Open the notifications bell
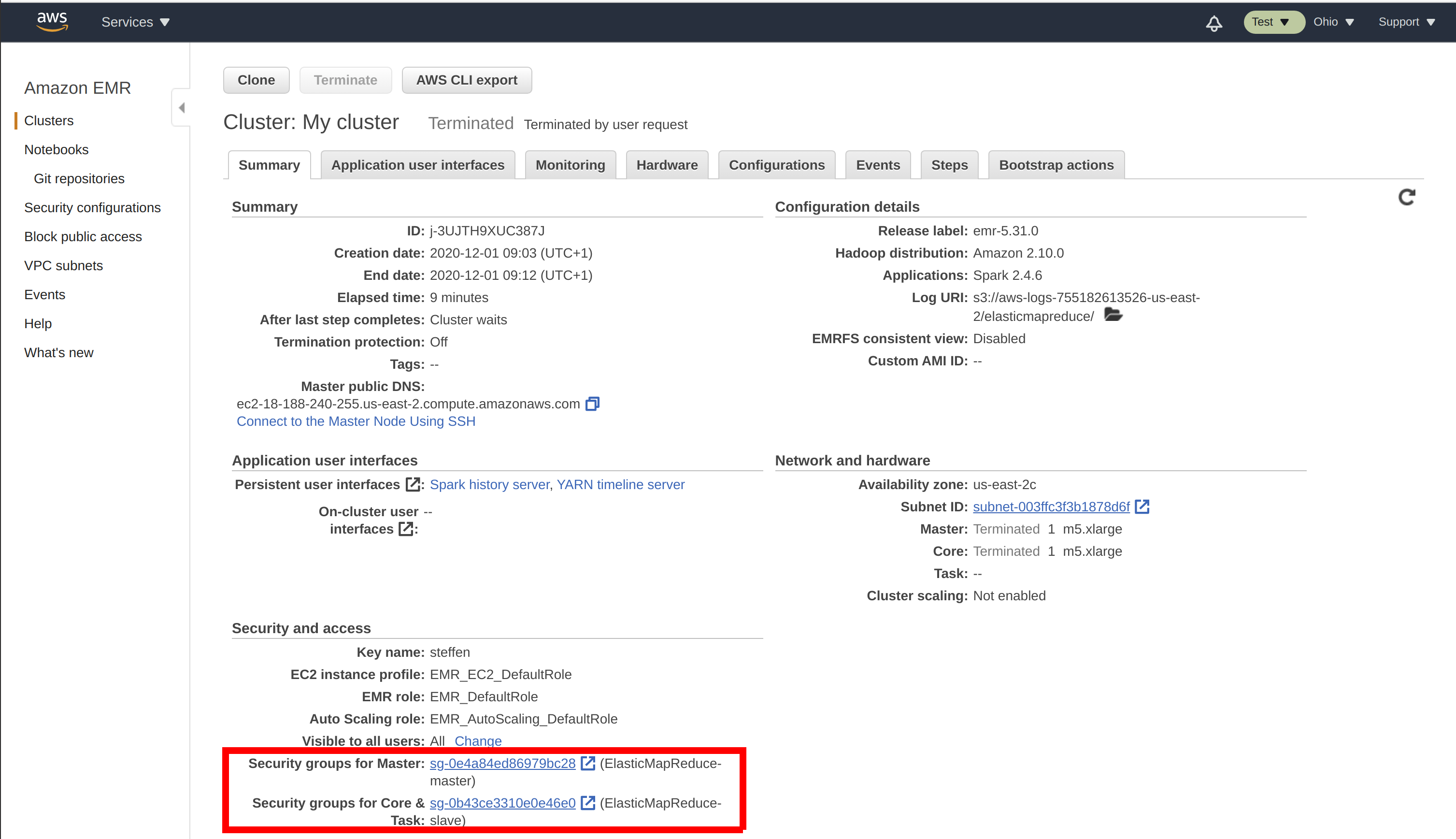The image size is (1456, 839). (1214, 22)
